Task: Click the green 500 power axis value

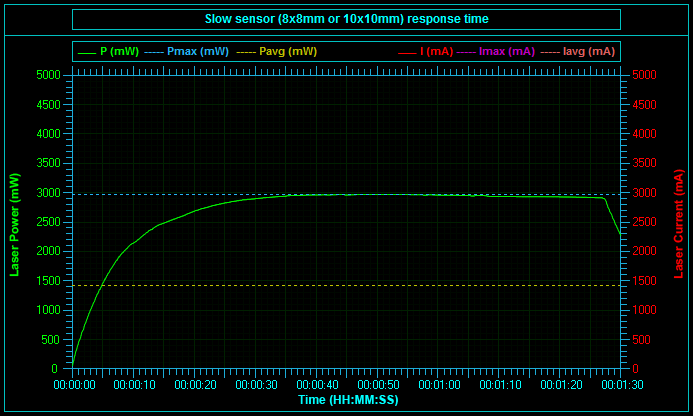Action: click(x=51, y=340)
